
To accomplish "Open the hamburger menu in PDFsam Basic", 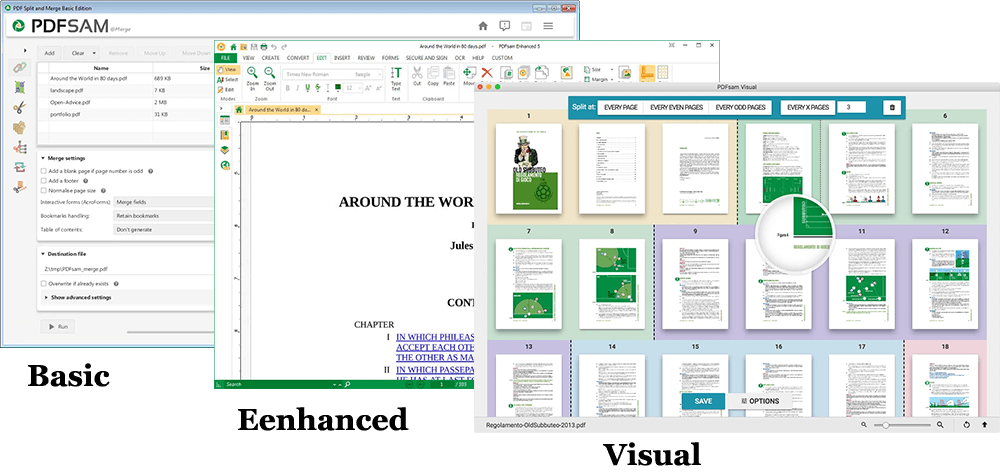I will [548, 26].
